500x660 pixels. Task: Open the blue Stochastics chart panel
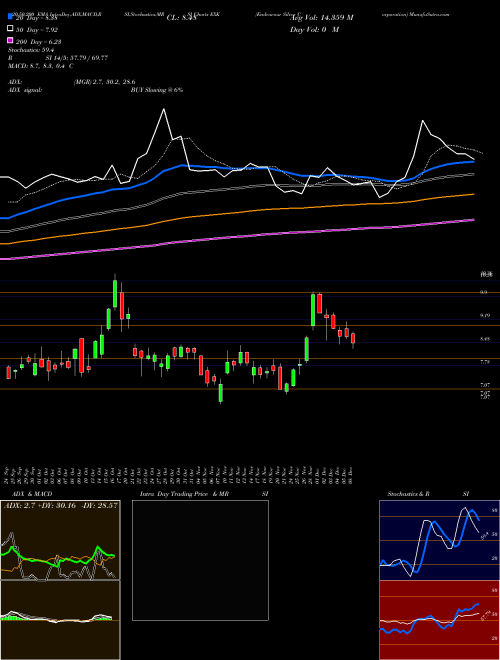[439, 540]
